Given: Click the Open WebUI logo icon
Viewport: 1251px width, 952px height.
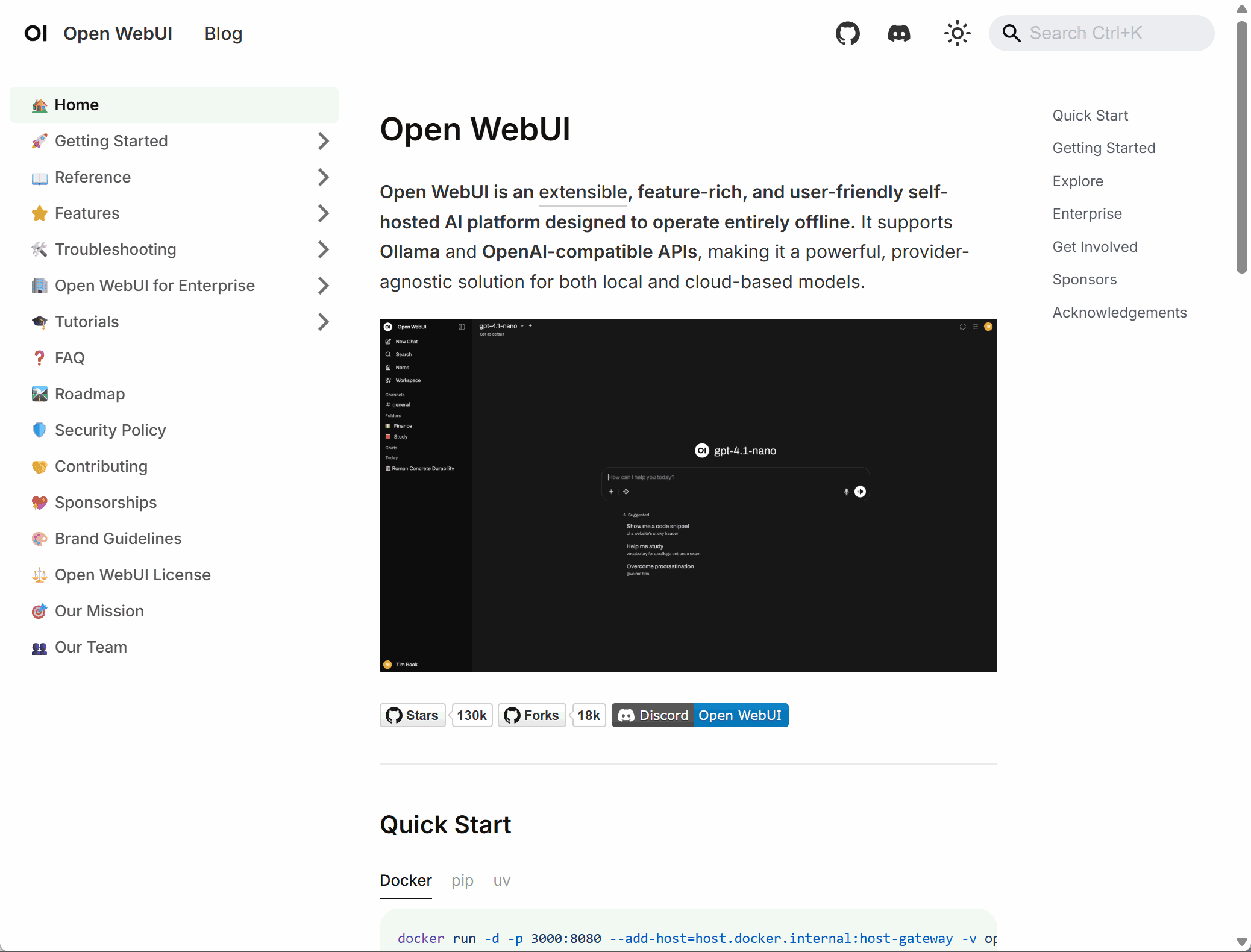Looking at the screenshot, I should point(36,33).
